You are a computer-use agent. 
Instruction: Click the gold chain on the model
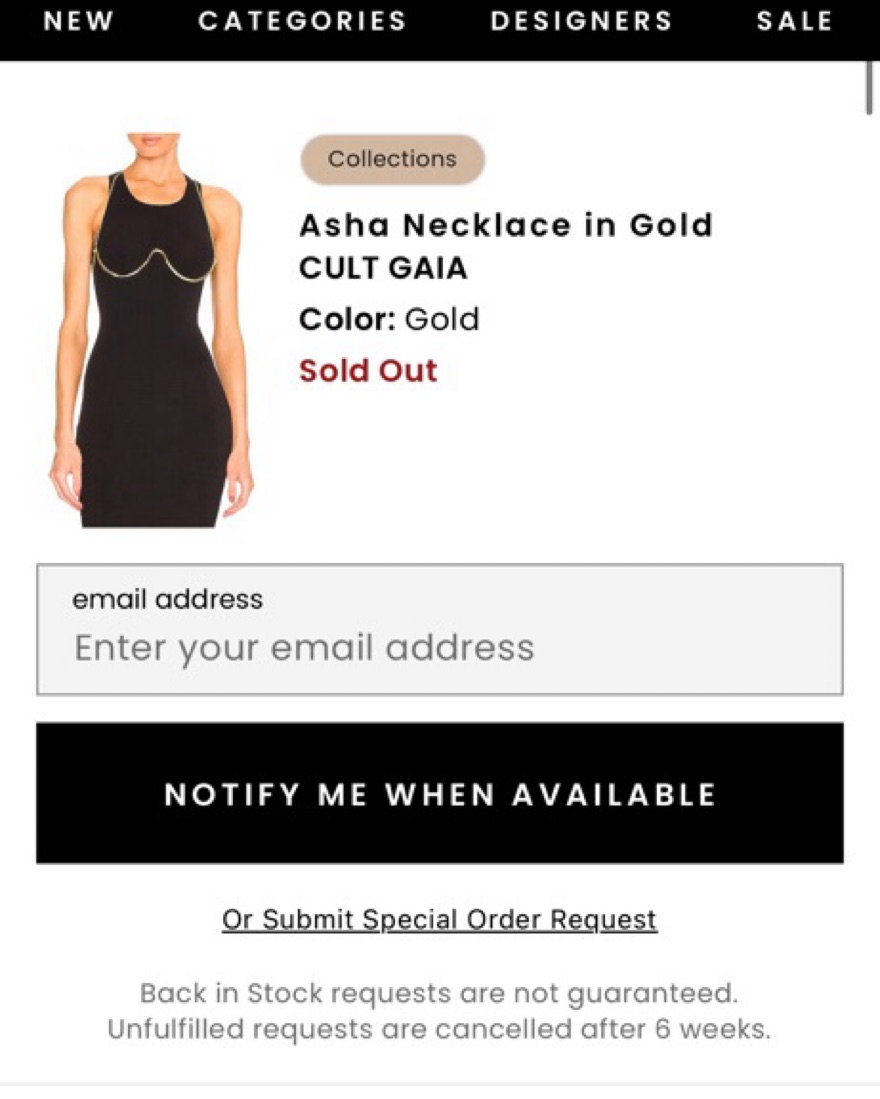tap(155, 261)
